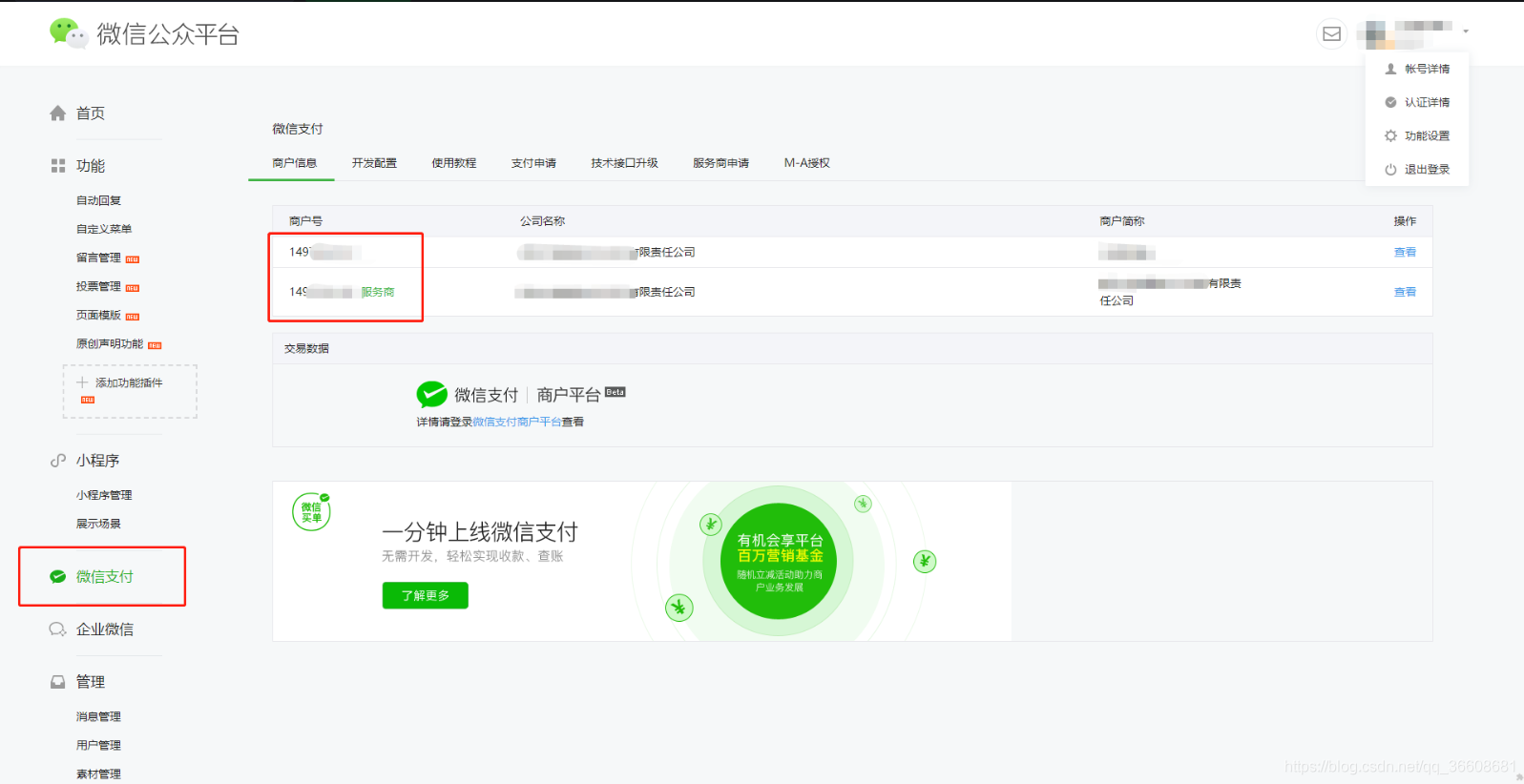Click the tray icon beside 管理

click(x=58, y=682)
